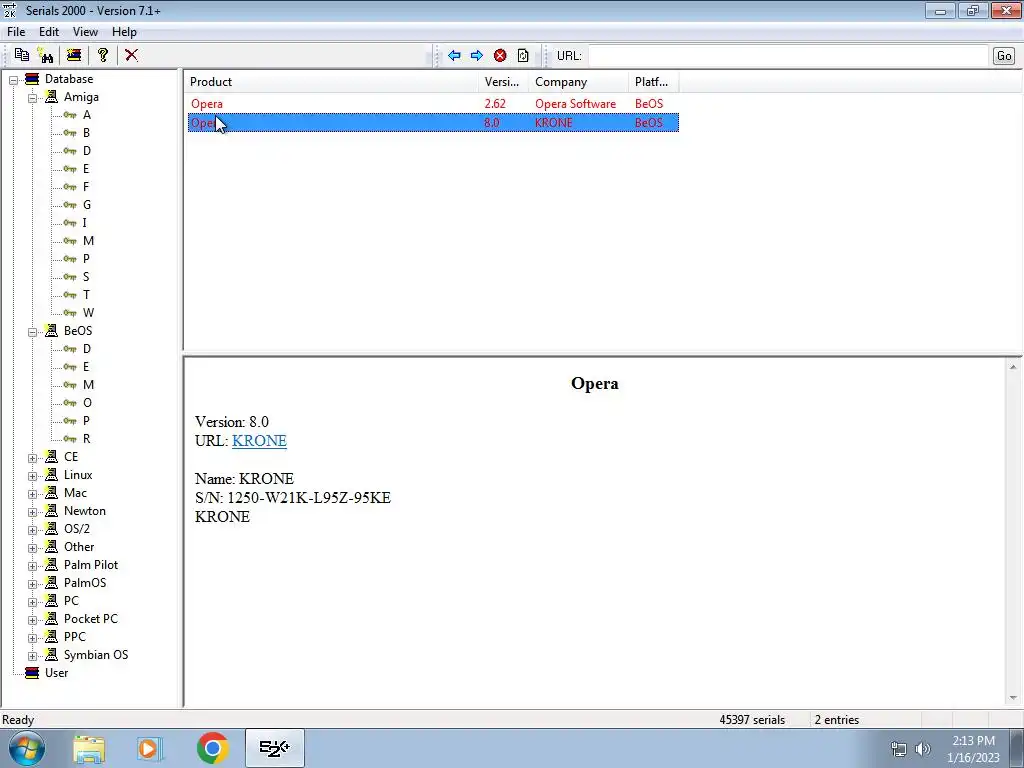Expand the Linux platform node
This screenshot has width=1024, height=768.
click(32, 476)
